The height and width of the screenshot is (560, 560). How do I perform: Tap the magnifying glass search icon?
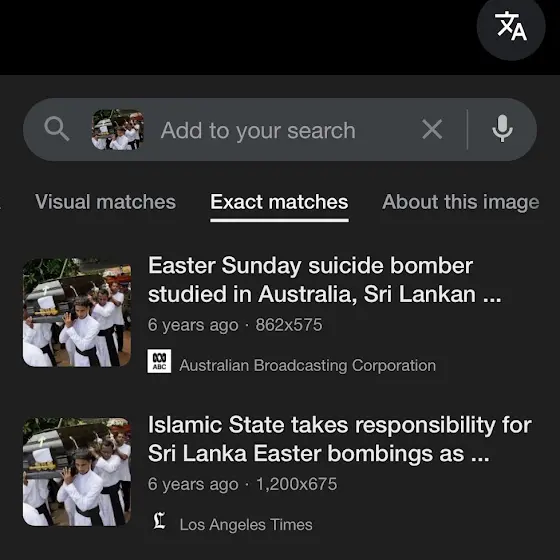coord(56,129)
